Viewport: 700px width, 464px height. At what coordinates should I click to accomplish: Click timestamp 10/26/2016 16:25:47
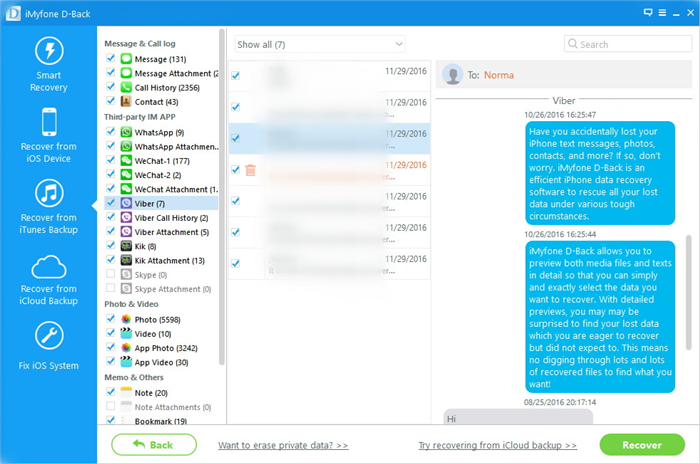[560, 115]
